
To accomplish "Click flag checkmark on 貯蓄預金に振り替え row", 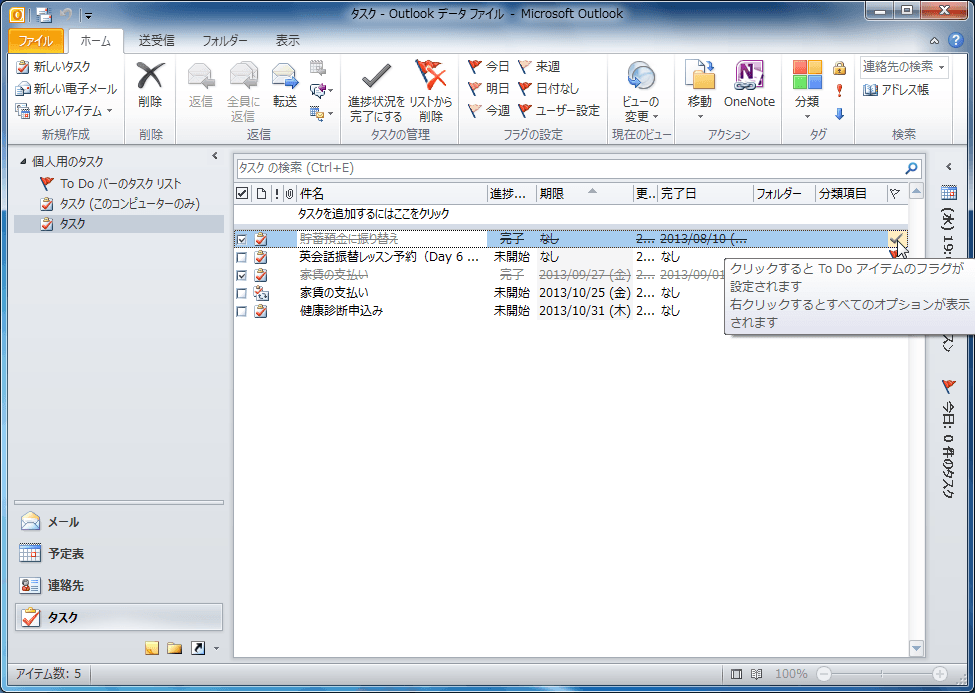I will click(896, 238).
